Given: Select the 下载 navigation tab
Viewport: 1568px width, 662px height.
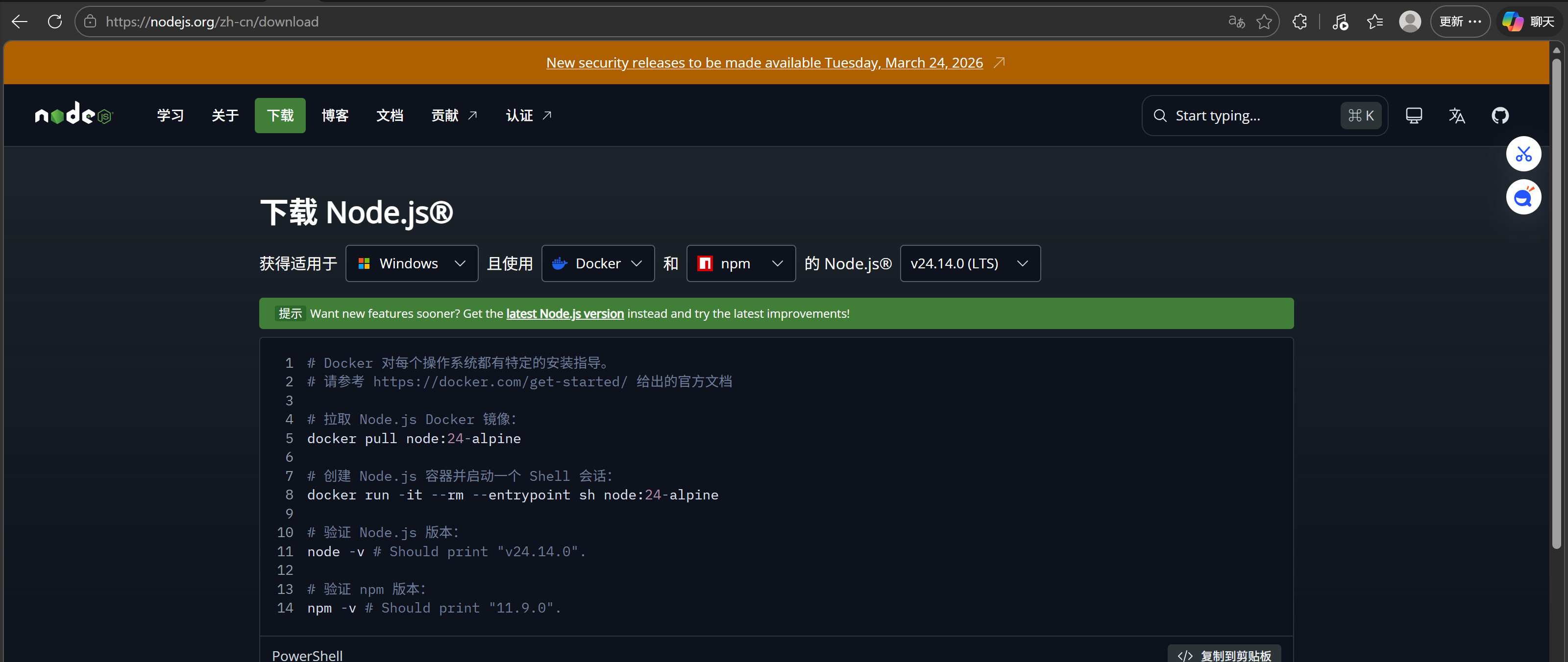Looking at the screenshot, I should coord(280,116).
